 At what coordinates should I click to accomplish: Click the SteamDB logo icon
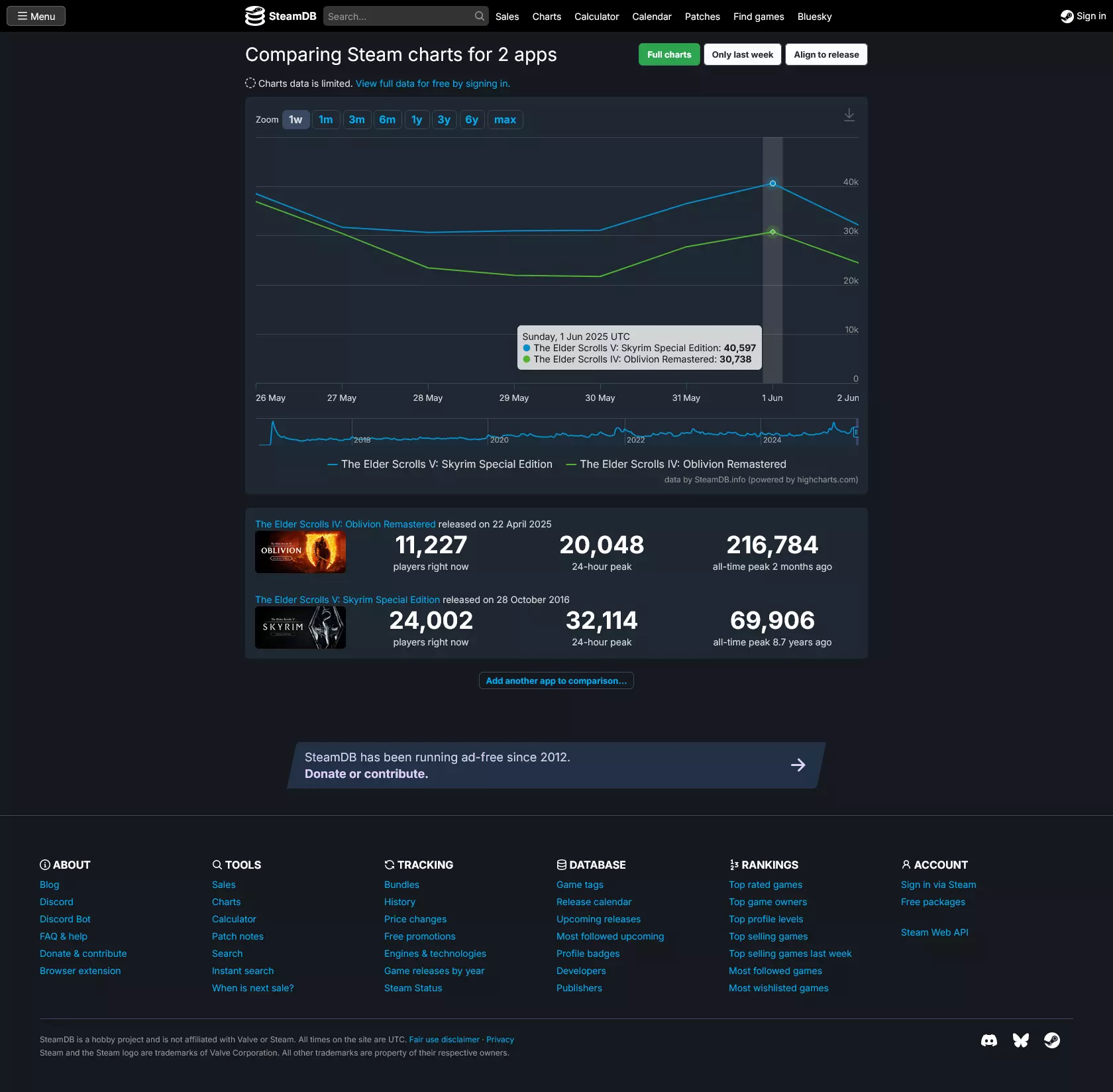tap(254, 16)
